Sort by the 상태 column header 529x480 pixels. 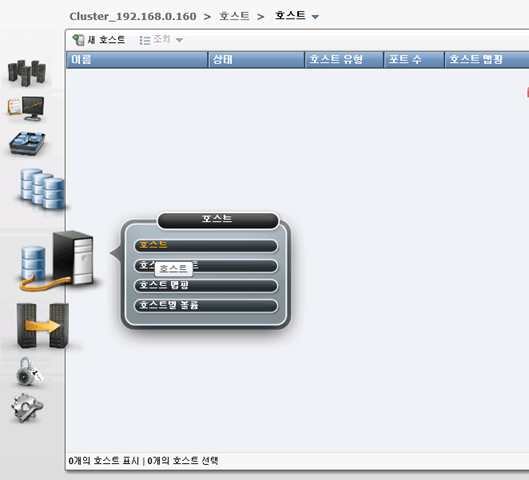(x=256, y=60)
